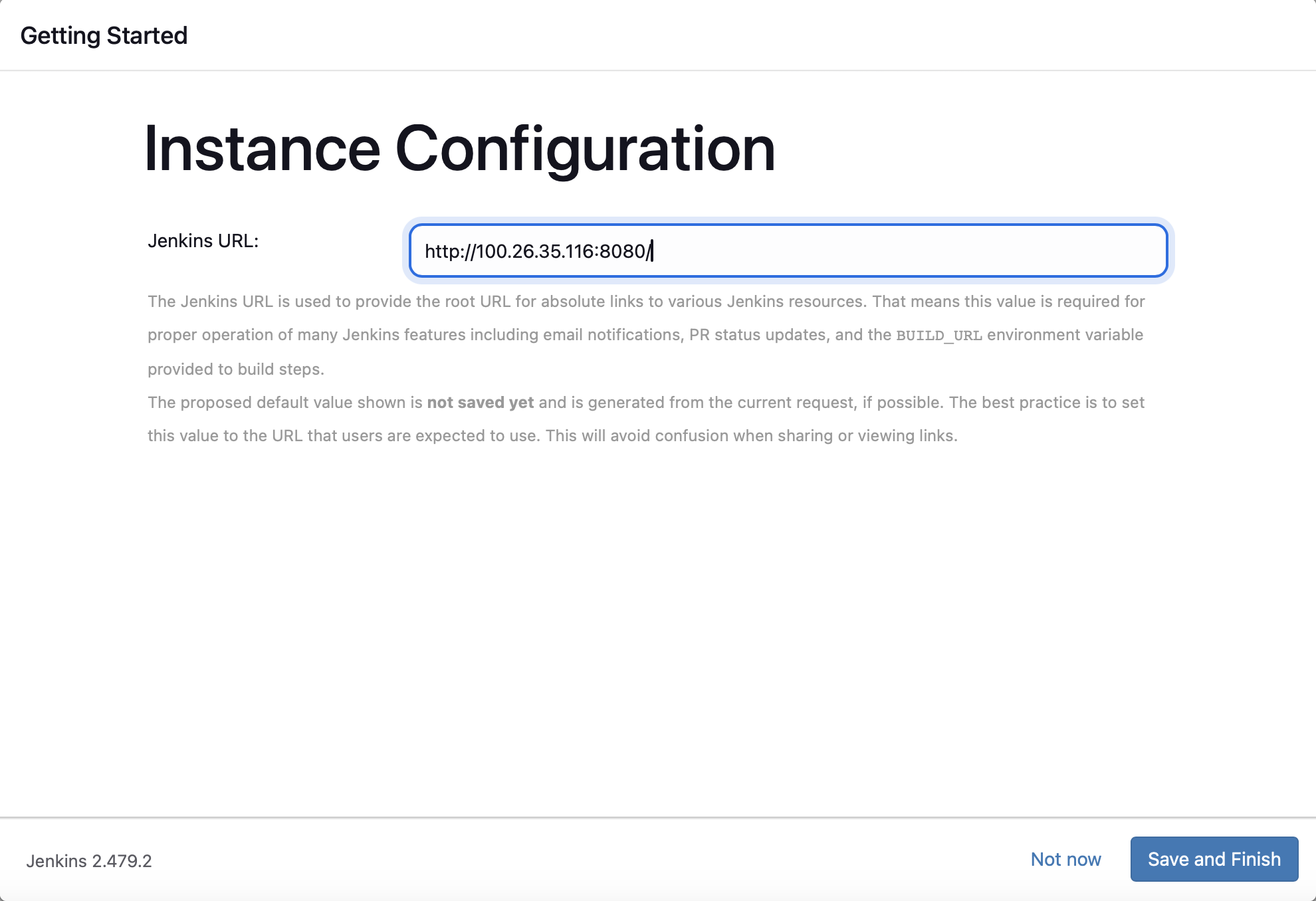1316x901 pixels.
Task: Place cursor on 8080 port in URL
Action: 622,251
